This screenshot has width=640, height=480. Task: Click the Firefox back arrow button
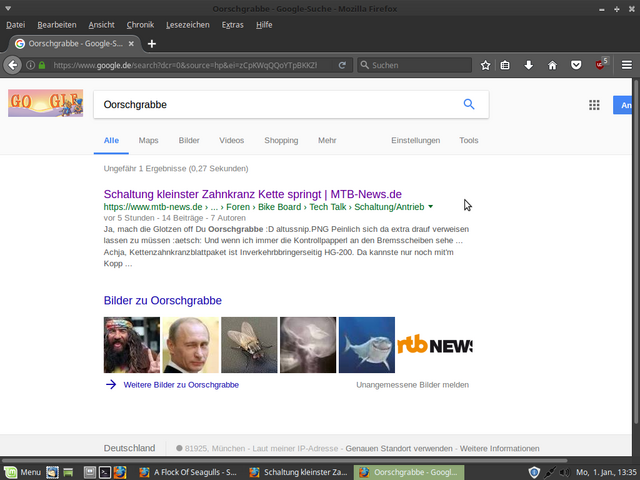[13, 65]
